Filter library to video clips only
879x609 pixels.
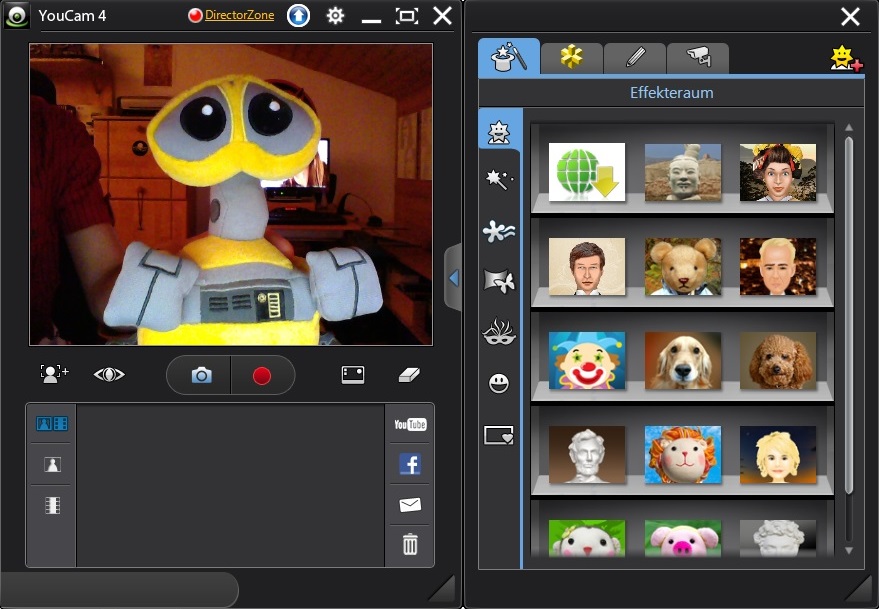point(52,505)
